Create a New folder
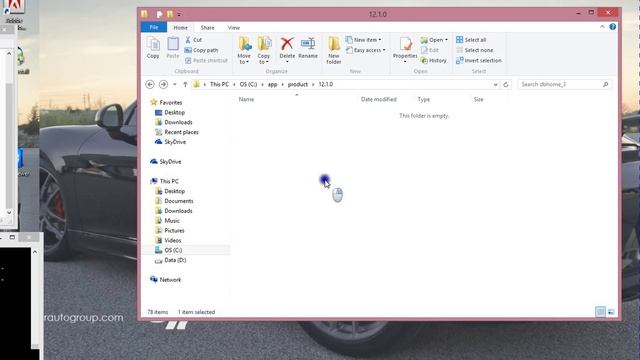Image resolution: width=640 pixels, height=360 pixels. [x=333, y=50]
